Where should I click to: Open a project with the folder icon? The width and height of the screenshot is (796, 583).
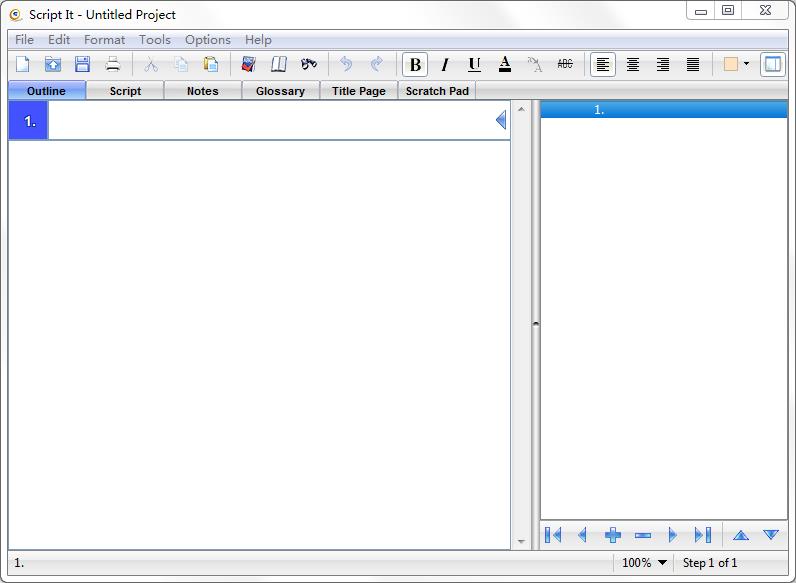(x=53, y=64)
